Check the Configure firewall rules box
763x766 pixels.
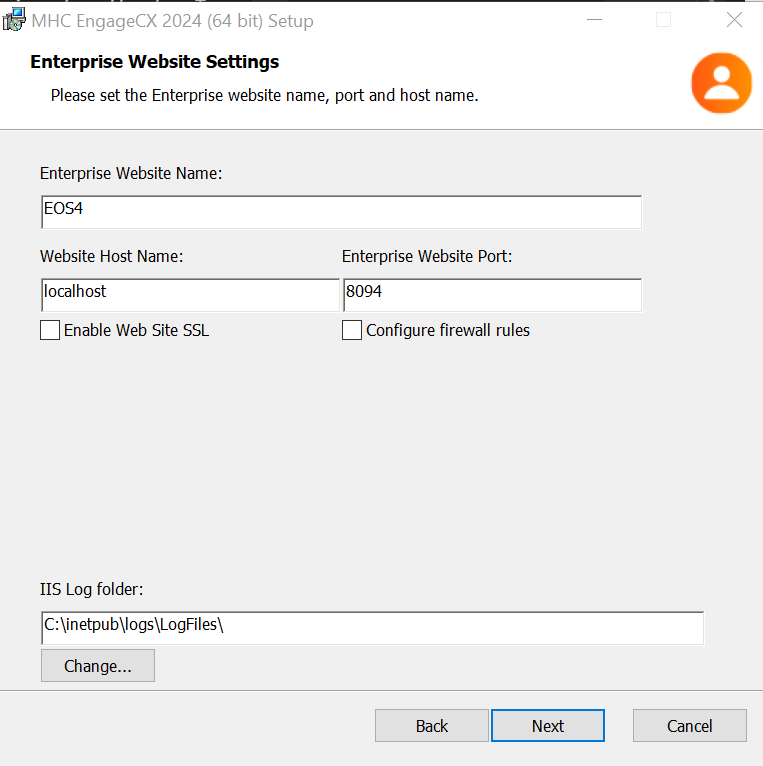point(352,330)
